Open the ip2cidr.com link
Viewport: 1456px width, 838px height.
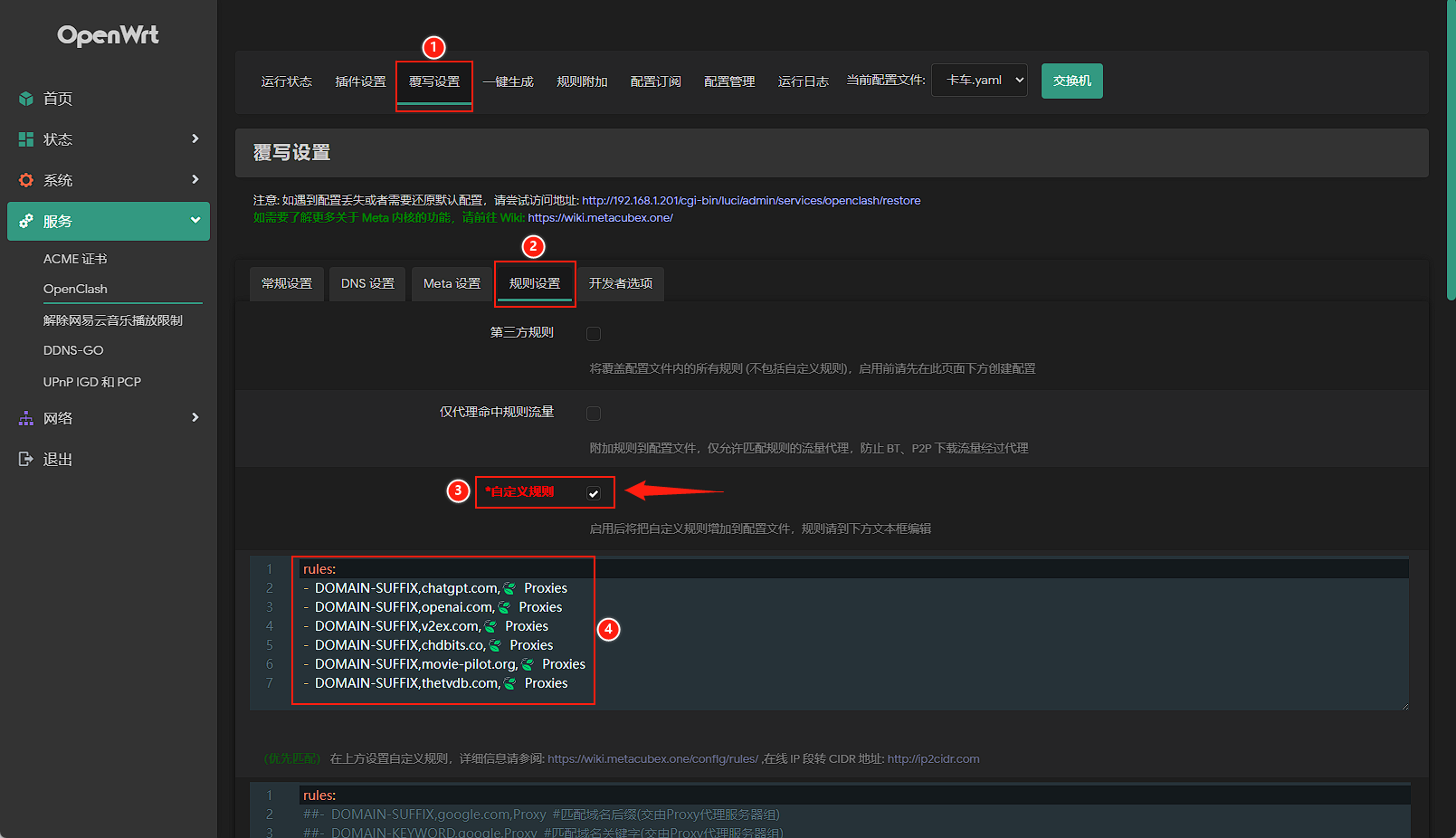tap(933, 759)
